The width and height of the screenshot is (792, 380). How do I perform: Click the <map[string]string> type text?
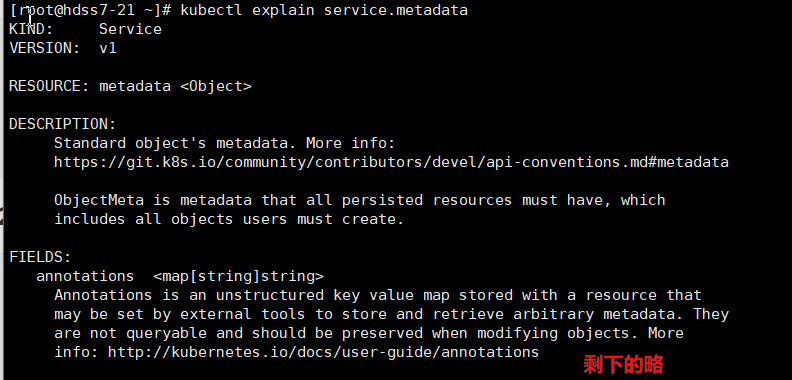238,276
